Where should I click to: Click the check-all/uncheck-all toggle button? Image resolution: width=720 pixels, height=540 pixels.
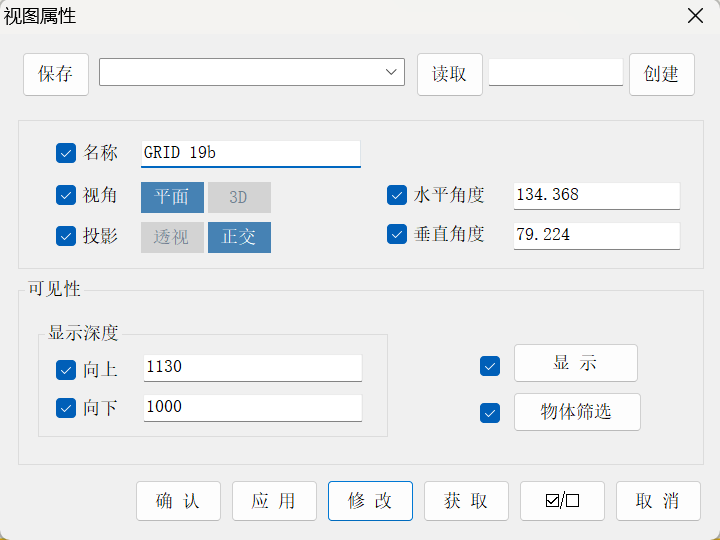[562, 501]
